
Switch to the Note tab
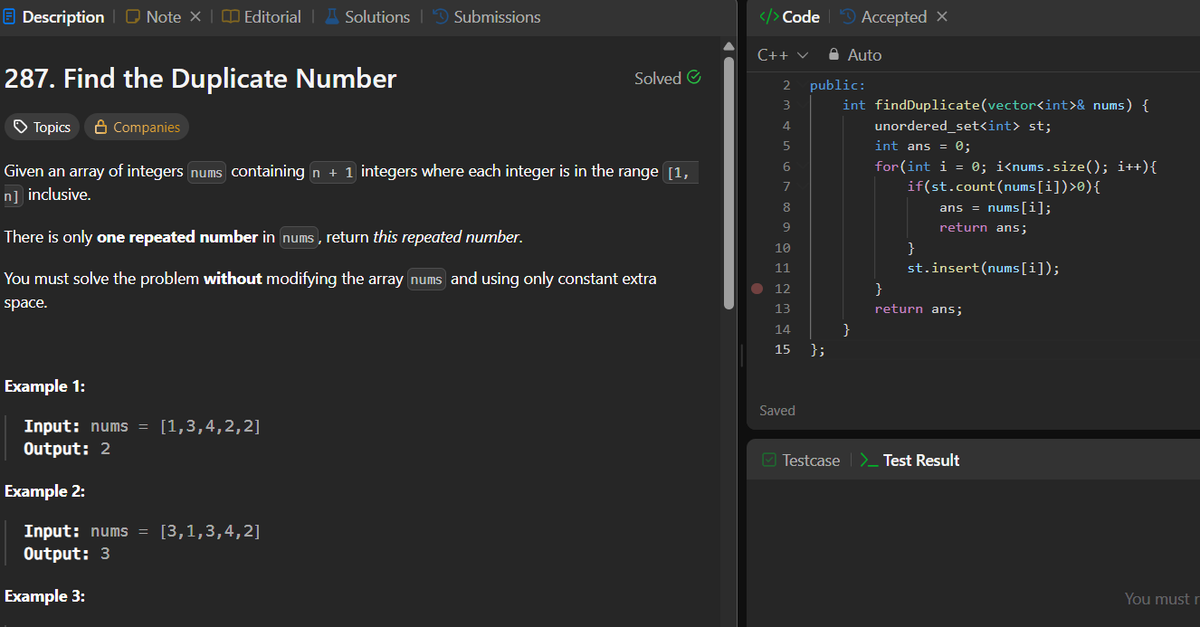(x=155, y=17)
